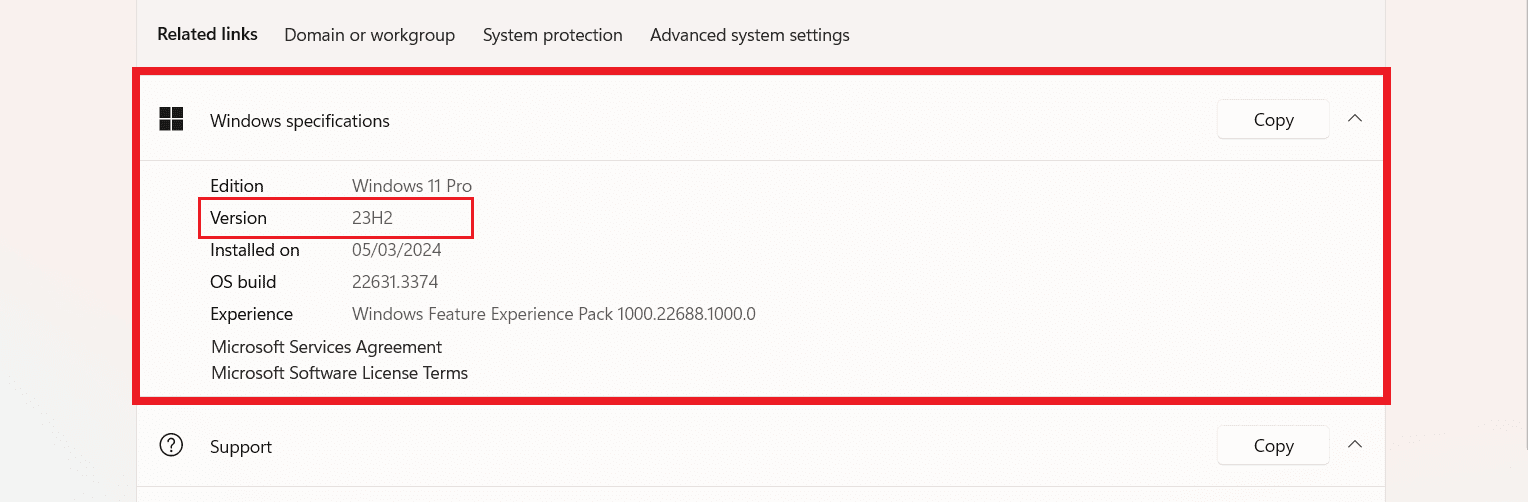The height and width of the screenshot is (502, 1528).
Task: Open Domain or workgroup link
Action: (369, 35)
